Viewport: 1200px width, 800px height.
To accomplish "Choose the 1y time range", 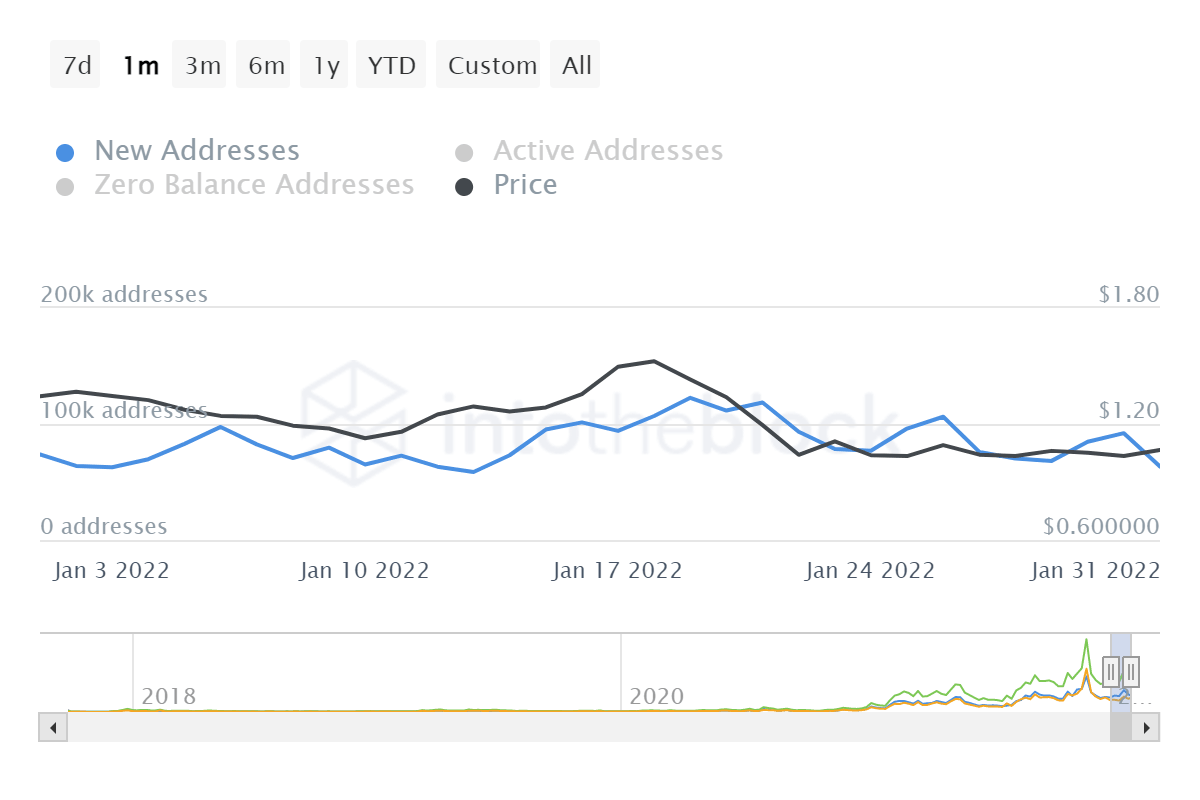I will pyautogui.click(x=326, y=66).
